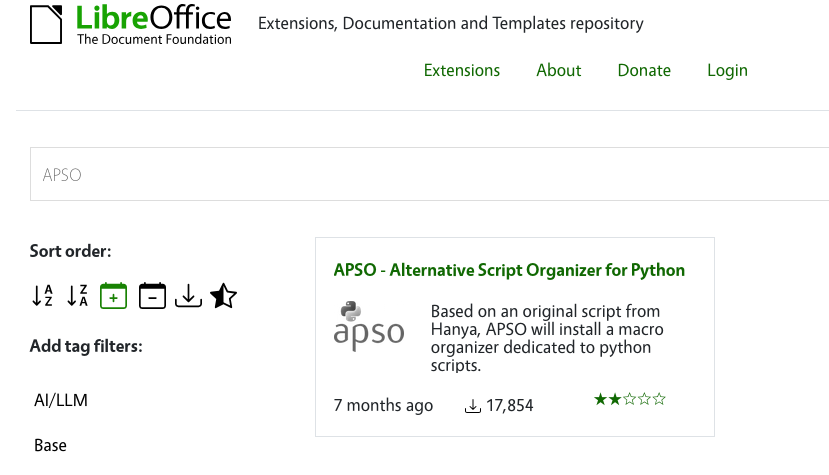Add the Base tag filter
This screenshot has width=829, height=475.
(50, 445)
